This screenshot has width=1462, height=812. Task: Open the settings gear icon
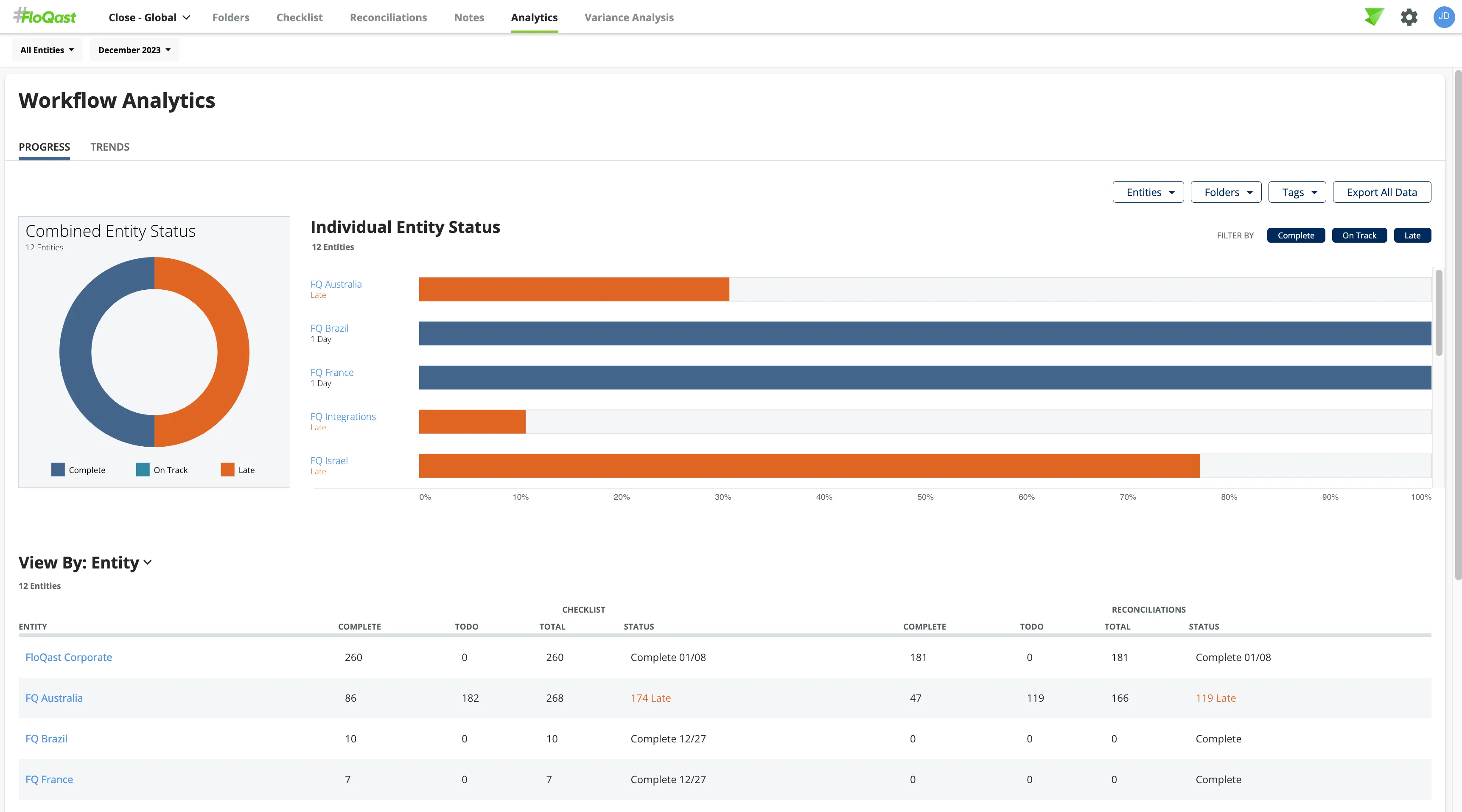click(1409, 17)
